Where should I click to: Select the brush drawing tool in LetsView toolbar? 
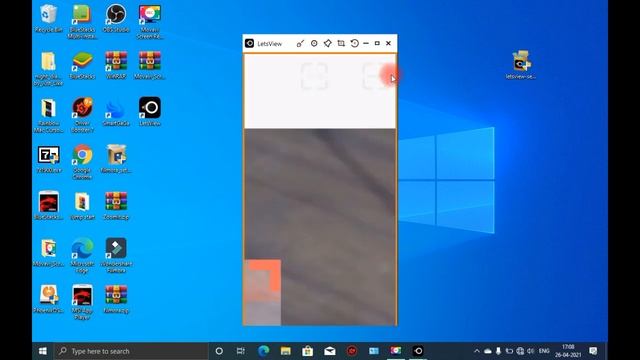pyautogui.click(x=300, y=43)
